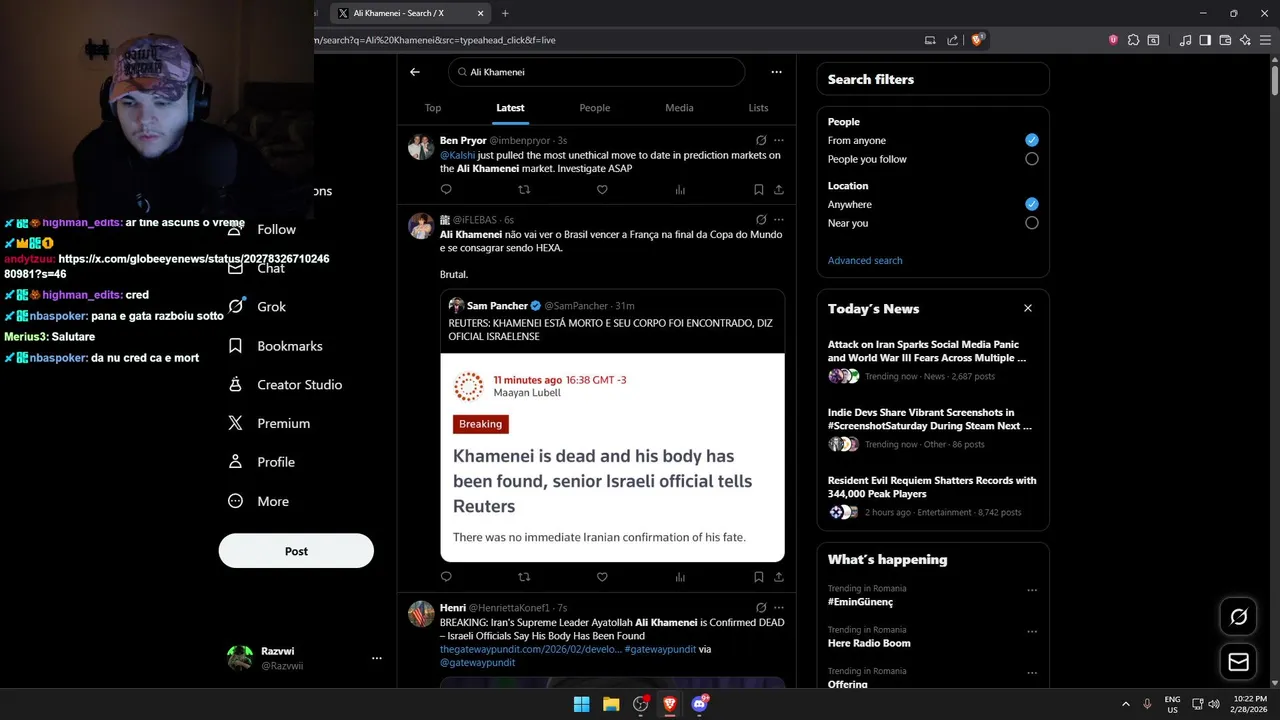Switch to Media tab
1280x720 pixels.
click(x=679, y=108)
